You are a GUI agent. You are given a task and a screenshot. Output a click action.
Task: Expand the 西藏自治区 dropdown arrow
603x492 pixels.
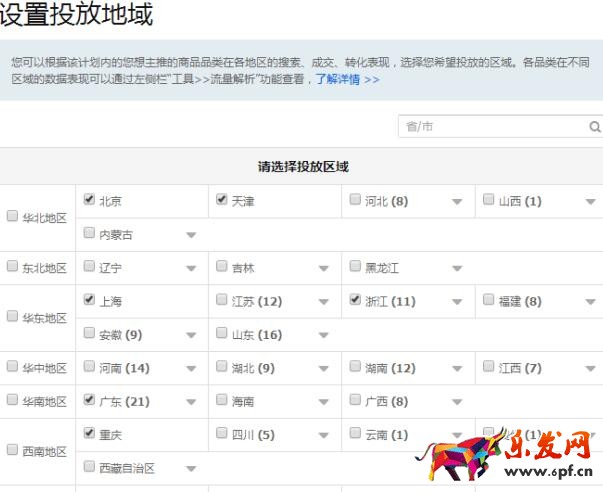191,468
